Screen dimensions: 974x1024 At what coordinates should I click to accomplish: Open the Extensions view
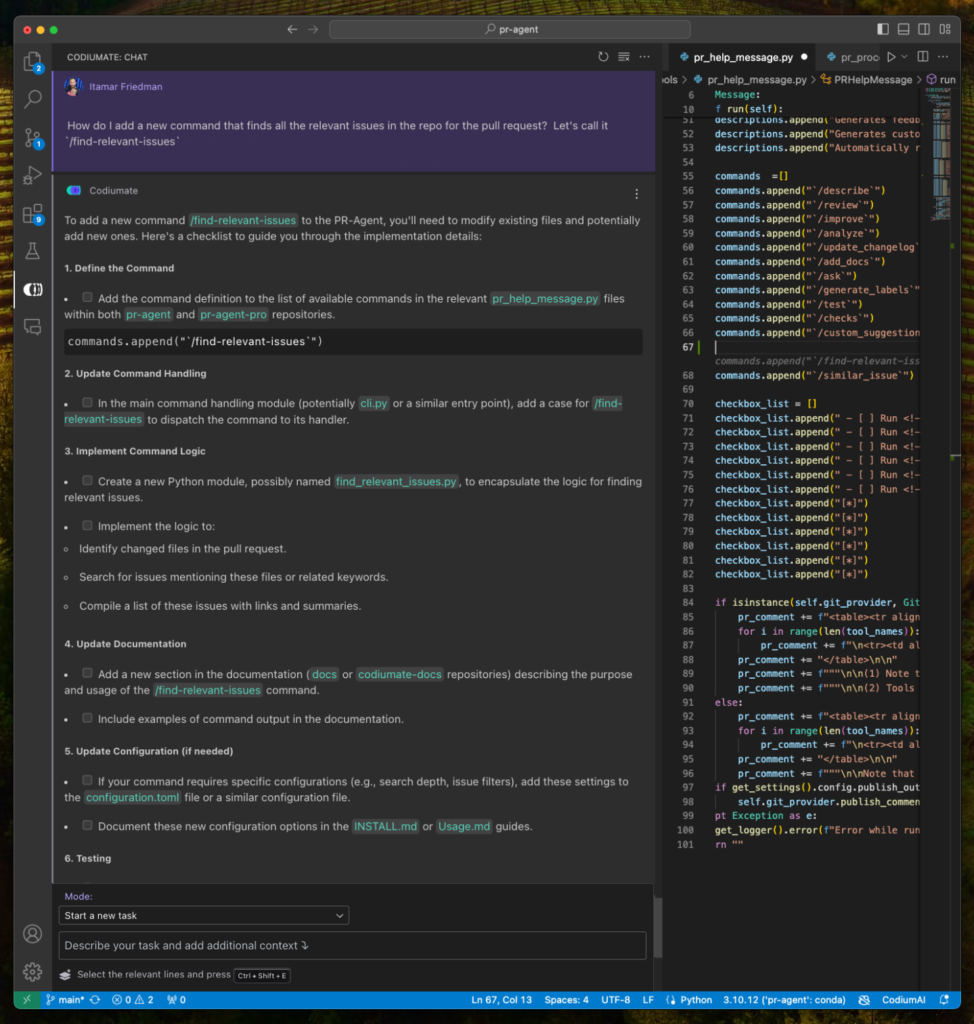32,214
